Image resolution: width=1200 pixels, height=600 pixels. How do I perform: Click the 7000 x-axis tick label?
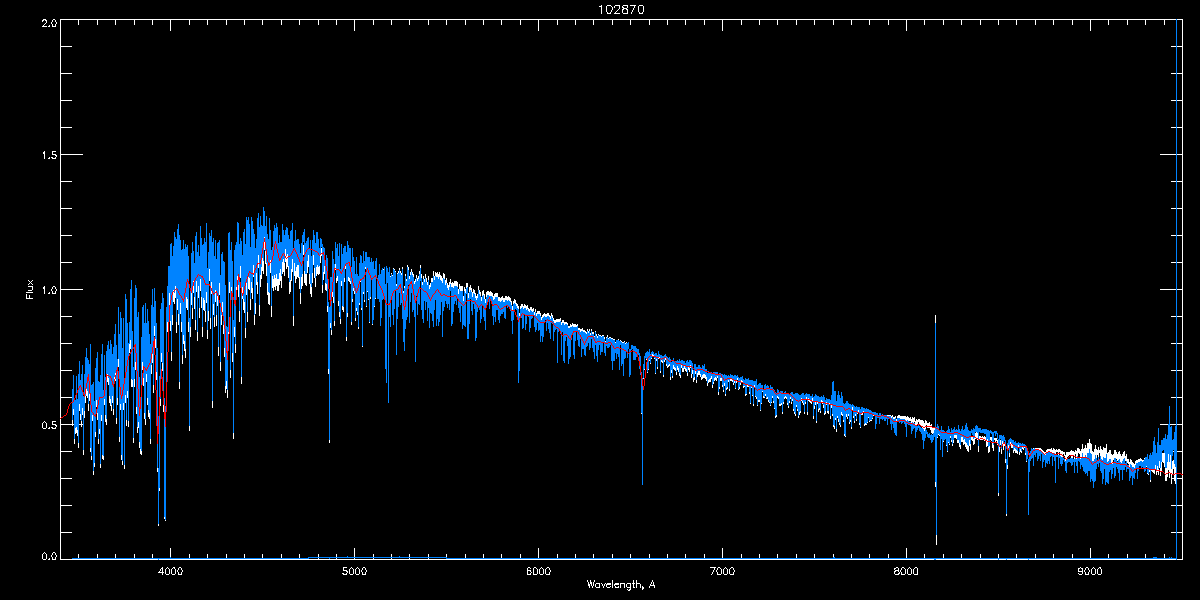pos(722,571)
